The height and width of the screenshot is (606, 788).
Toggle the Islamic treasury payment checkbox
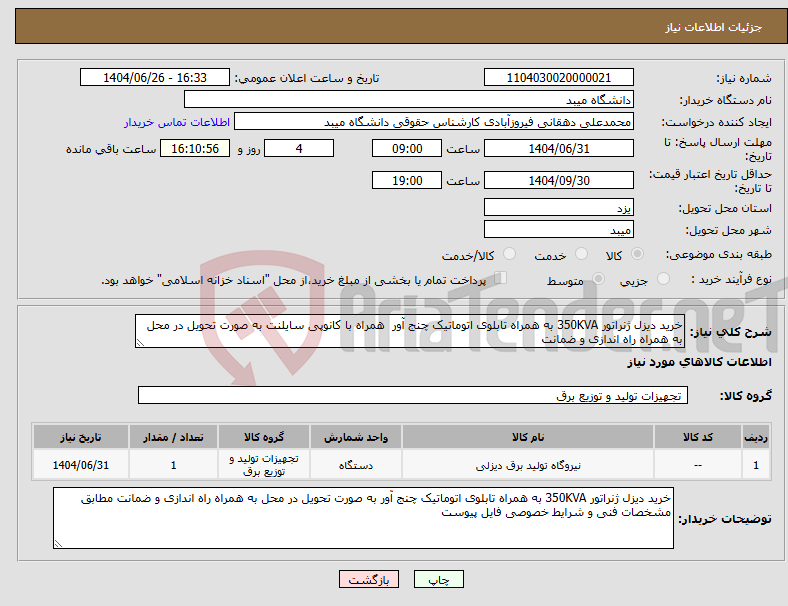(x=501, y=277)
